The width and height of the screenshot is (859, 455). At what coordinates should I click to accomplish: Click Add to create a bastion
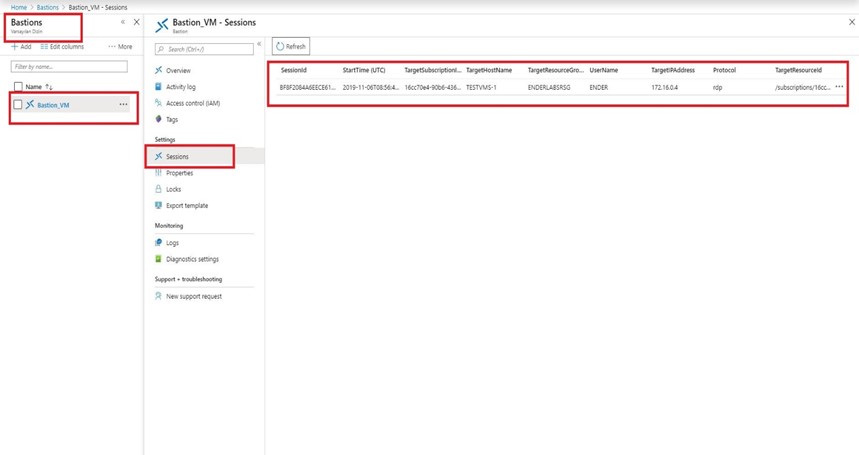tap(21, 47)
